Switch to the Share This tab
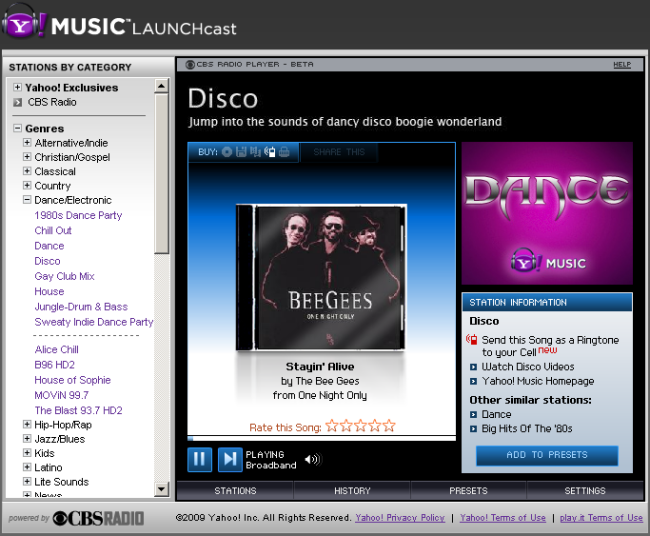Screen dimensions: 650x536 (339, 152)
